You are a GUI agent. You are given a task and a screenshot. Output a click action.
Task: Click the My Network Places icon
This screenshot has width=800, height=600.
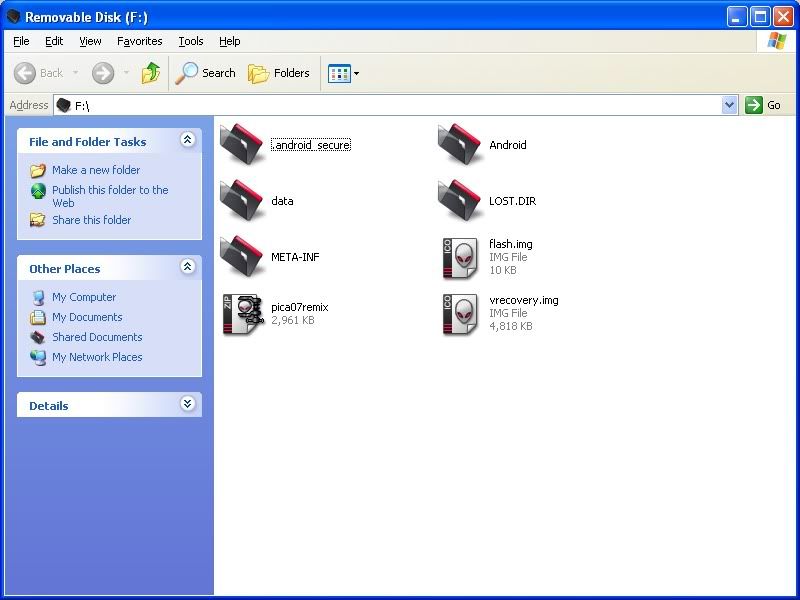[x=38, y=357]
